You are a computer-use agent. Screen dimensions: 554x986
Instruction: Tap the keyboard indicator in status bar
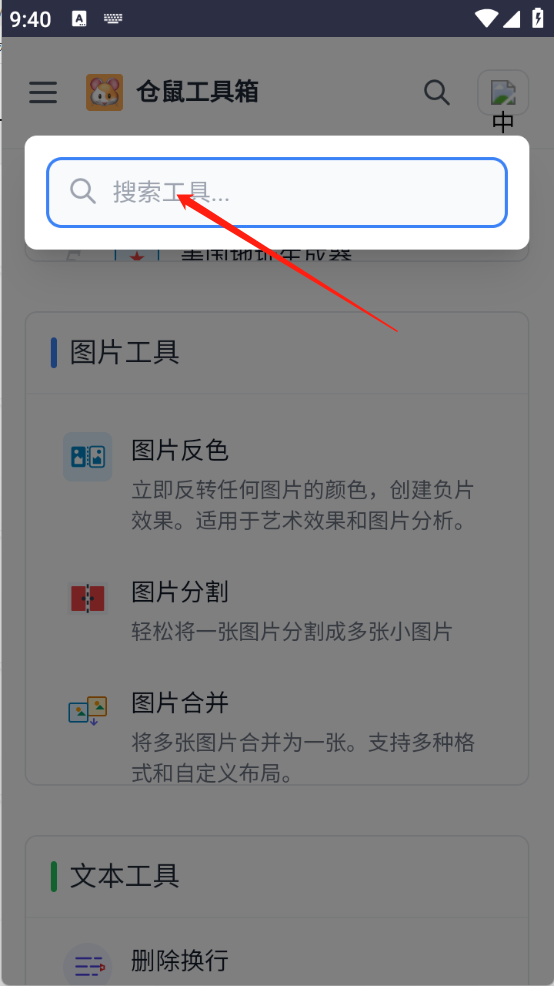pos(113,19)
